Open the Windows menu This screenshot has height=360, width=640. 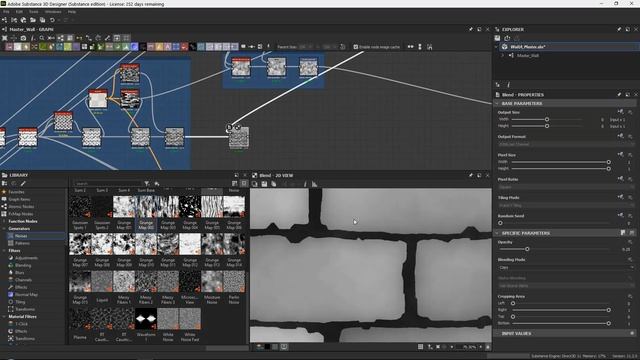(53, 12)
